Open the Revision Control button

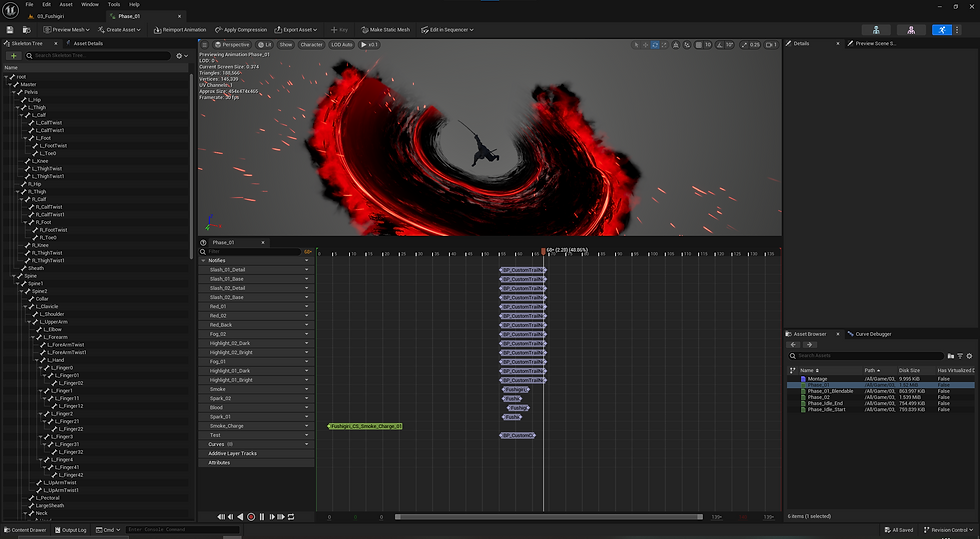click(949, 530)
